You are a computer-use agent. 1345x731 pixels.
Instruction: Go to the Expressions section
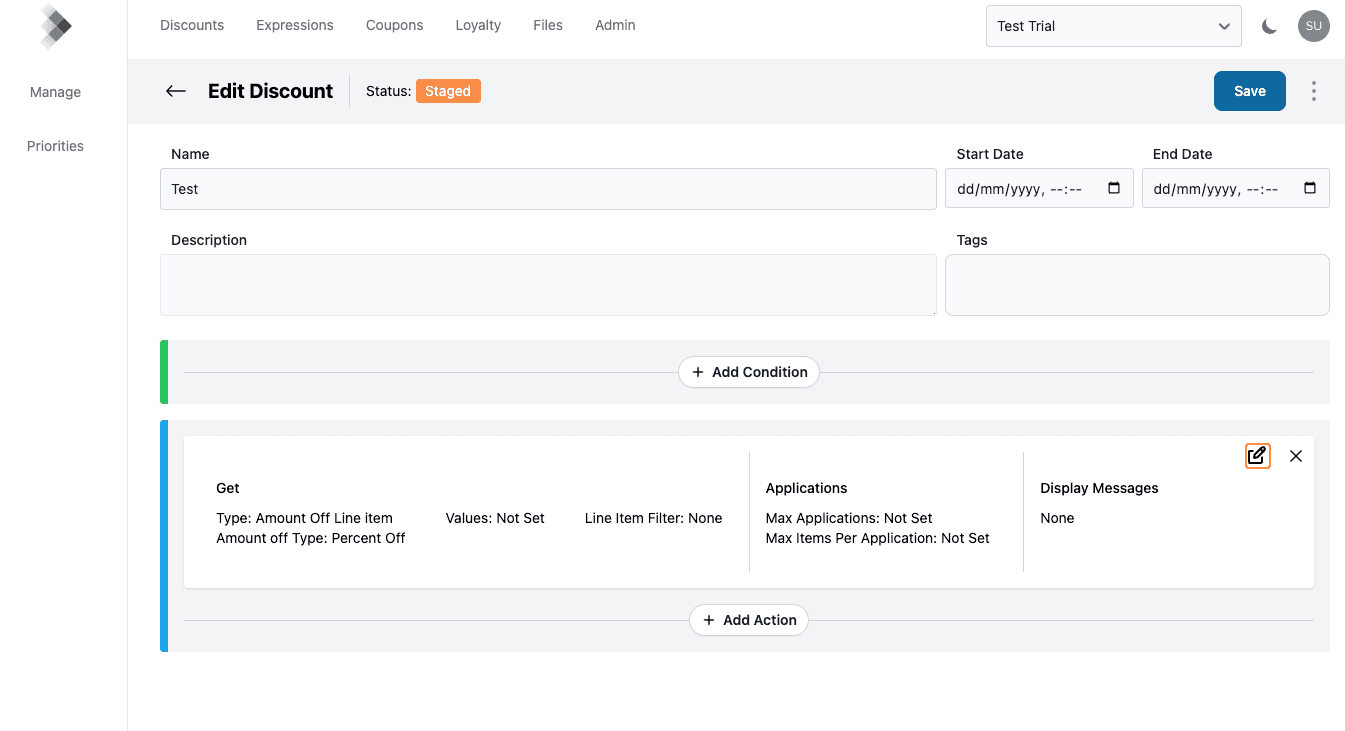295,25
